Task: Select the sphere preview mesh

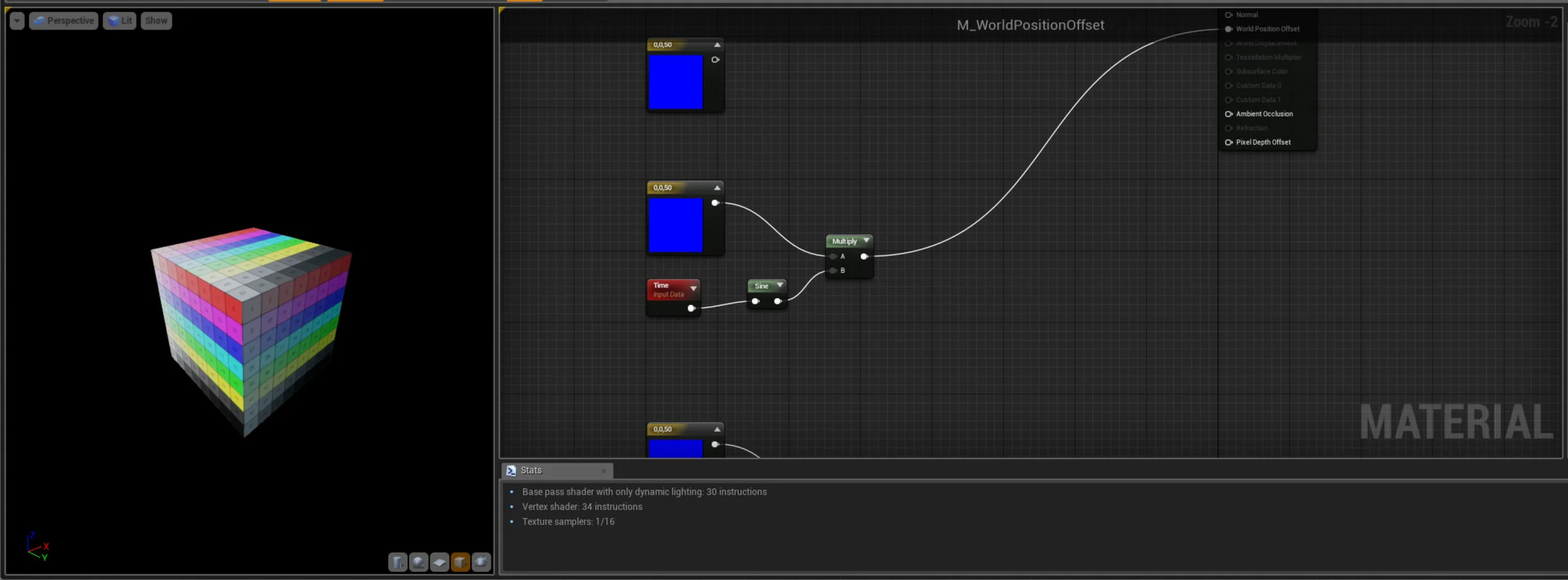Action: (419, 562)
